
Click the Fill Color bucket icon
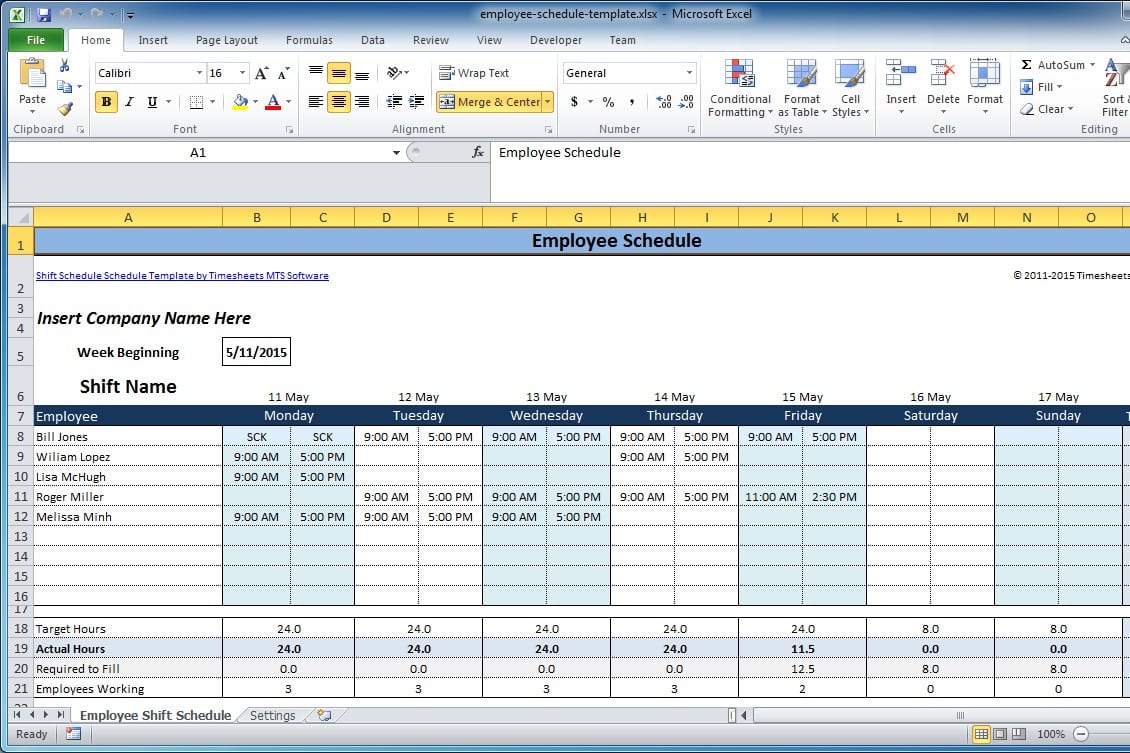click(240, 102)
